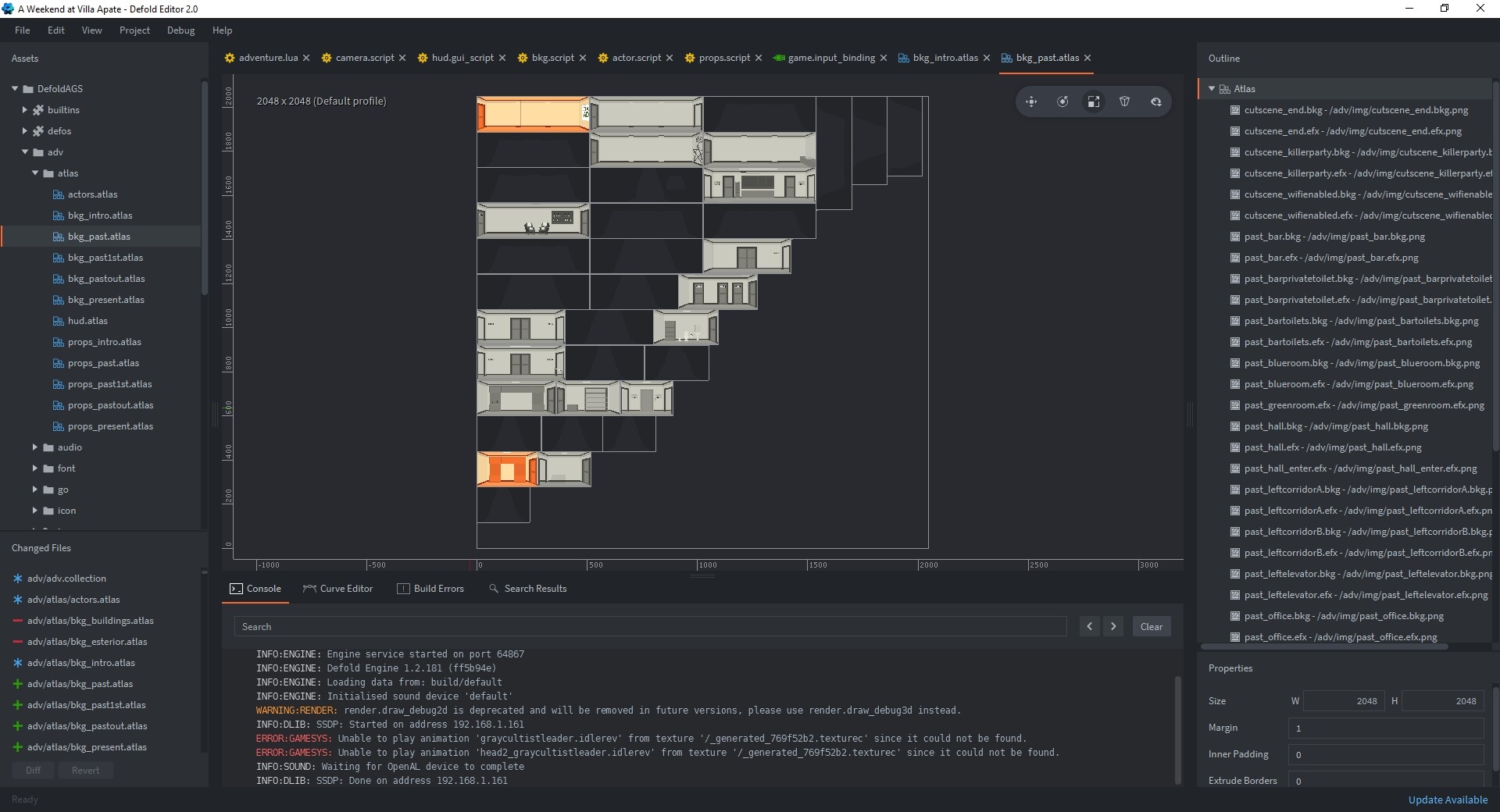Go to the next console search match

click(x=1113, y=626)
